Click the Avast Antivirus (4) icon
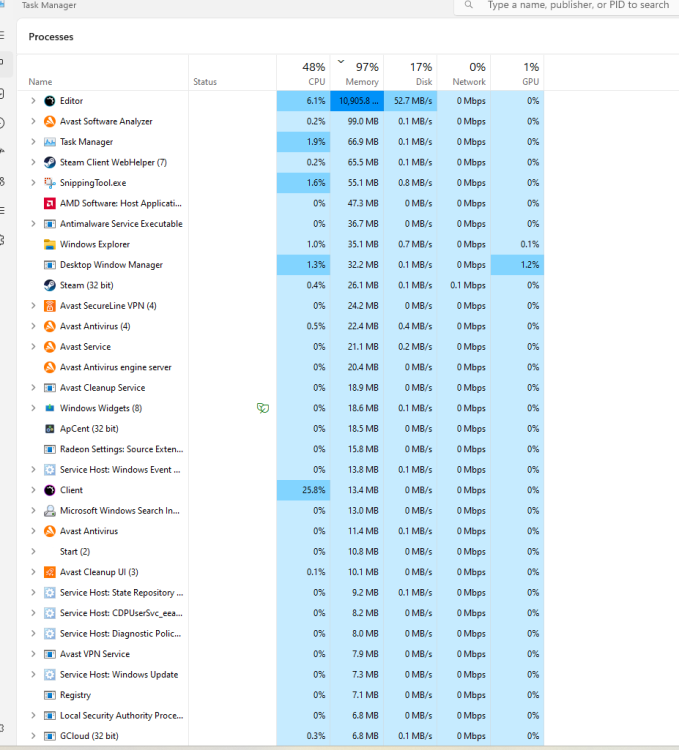Screen dimensions: 679x750 tap(50, 326)
